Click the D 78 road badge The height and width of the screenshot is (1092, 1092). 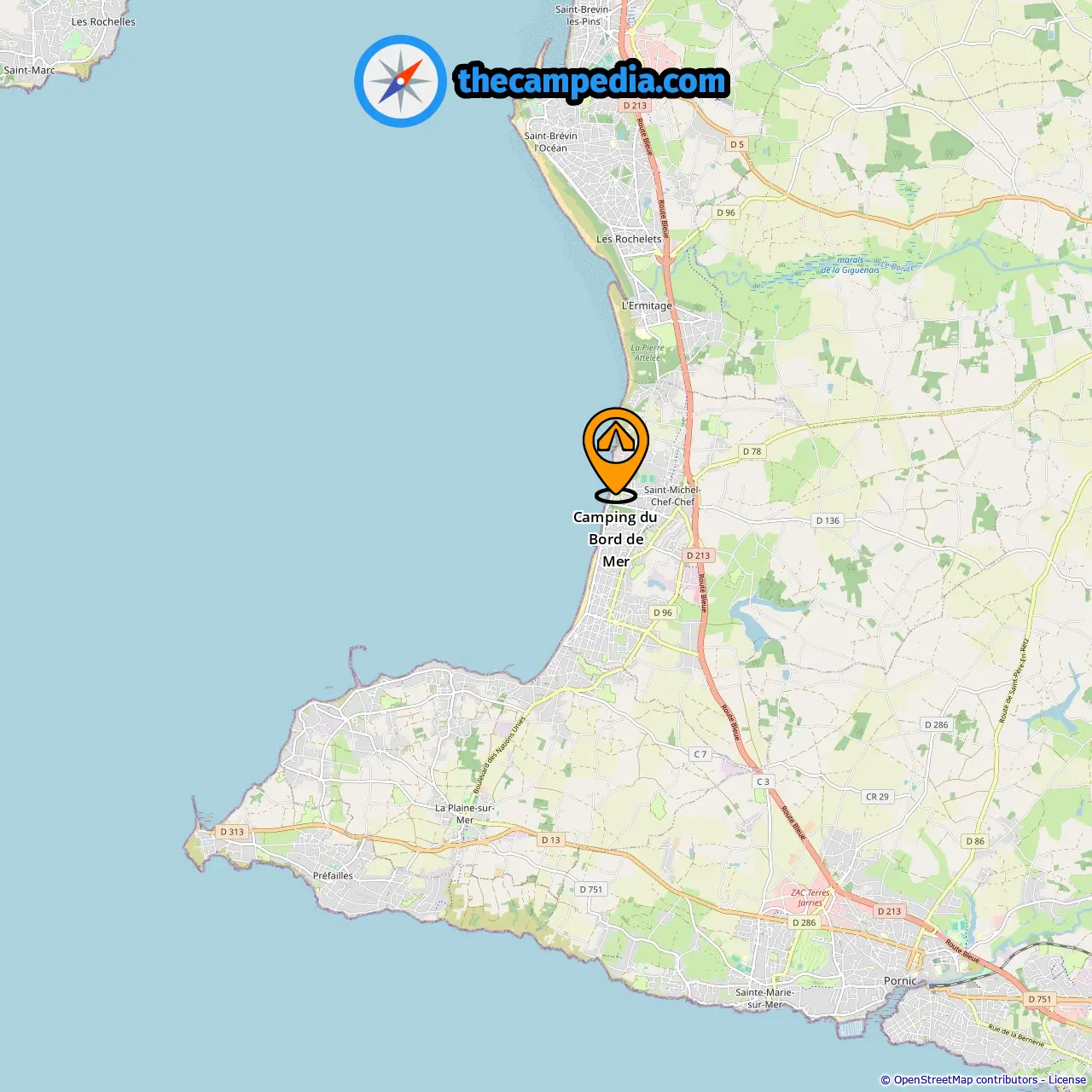(x=752, y=451)
